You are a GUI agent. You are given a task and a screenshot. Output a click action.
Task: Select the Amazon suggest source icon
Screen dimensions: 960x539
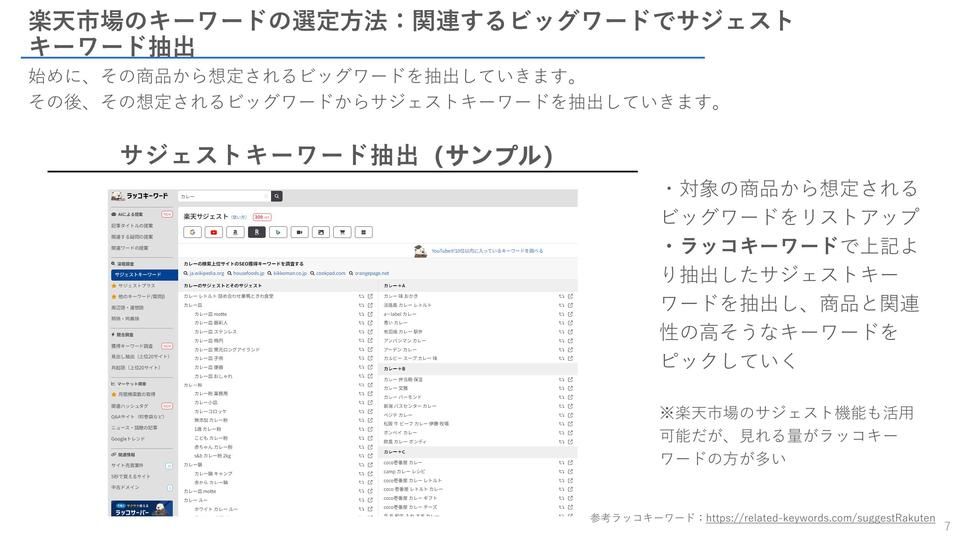[235, 232]
